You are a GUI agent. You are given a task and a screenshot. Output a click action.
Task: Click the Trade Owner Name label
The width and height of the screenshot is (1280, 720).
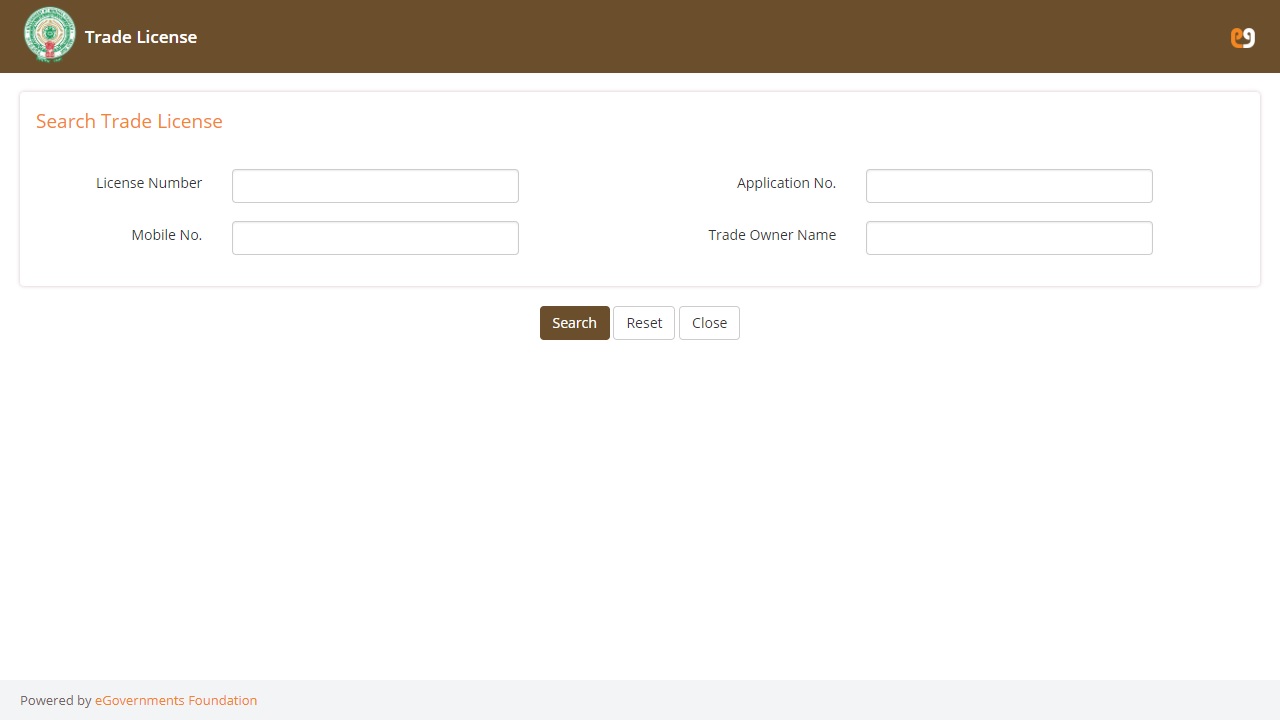(x=772, y=235)
